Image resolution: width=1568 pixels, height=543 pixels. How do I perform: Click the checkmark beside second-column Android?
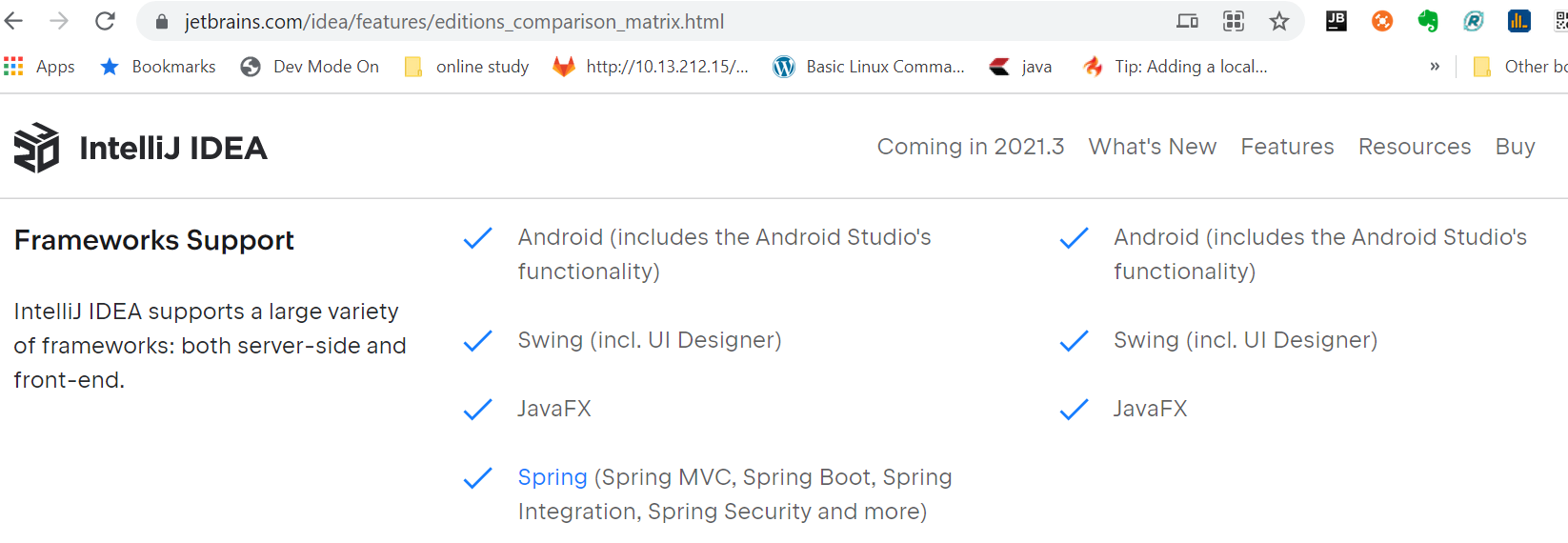tap(1074, 238)
